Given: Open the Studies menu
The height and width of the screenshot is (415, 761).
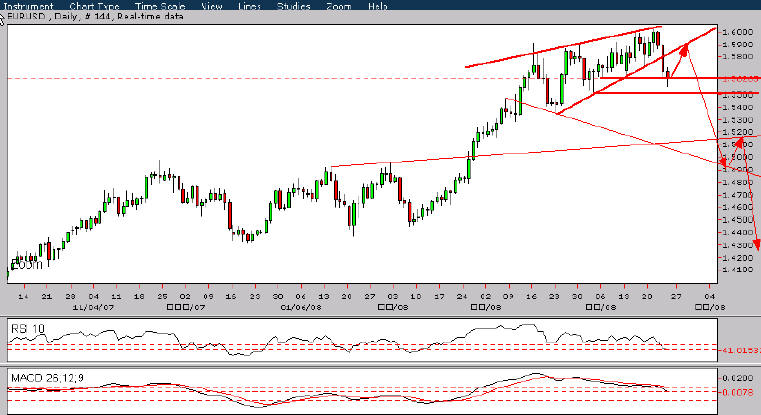Looking at the screenshot, I should [x=294, y=6].
